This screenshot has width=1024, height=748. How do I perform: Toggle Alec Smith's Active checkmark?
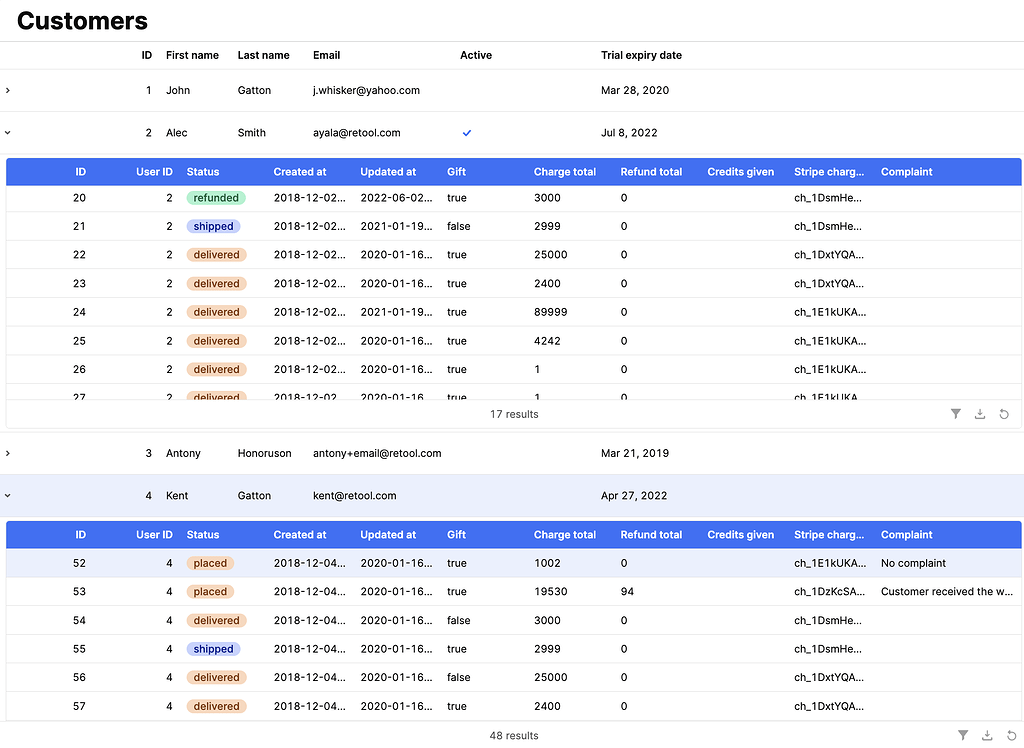(x=466, y=132)
